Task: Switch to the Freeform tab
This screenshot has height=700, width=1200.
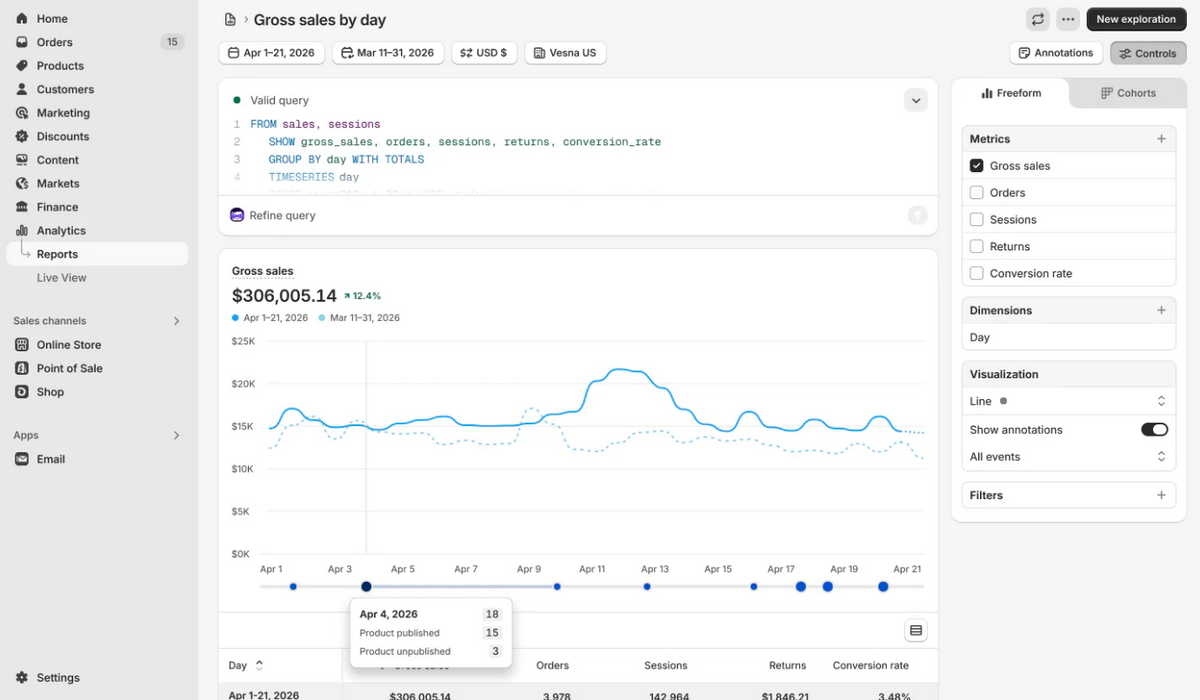Action: pos(1010,93)
